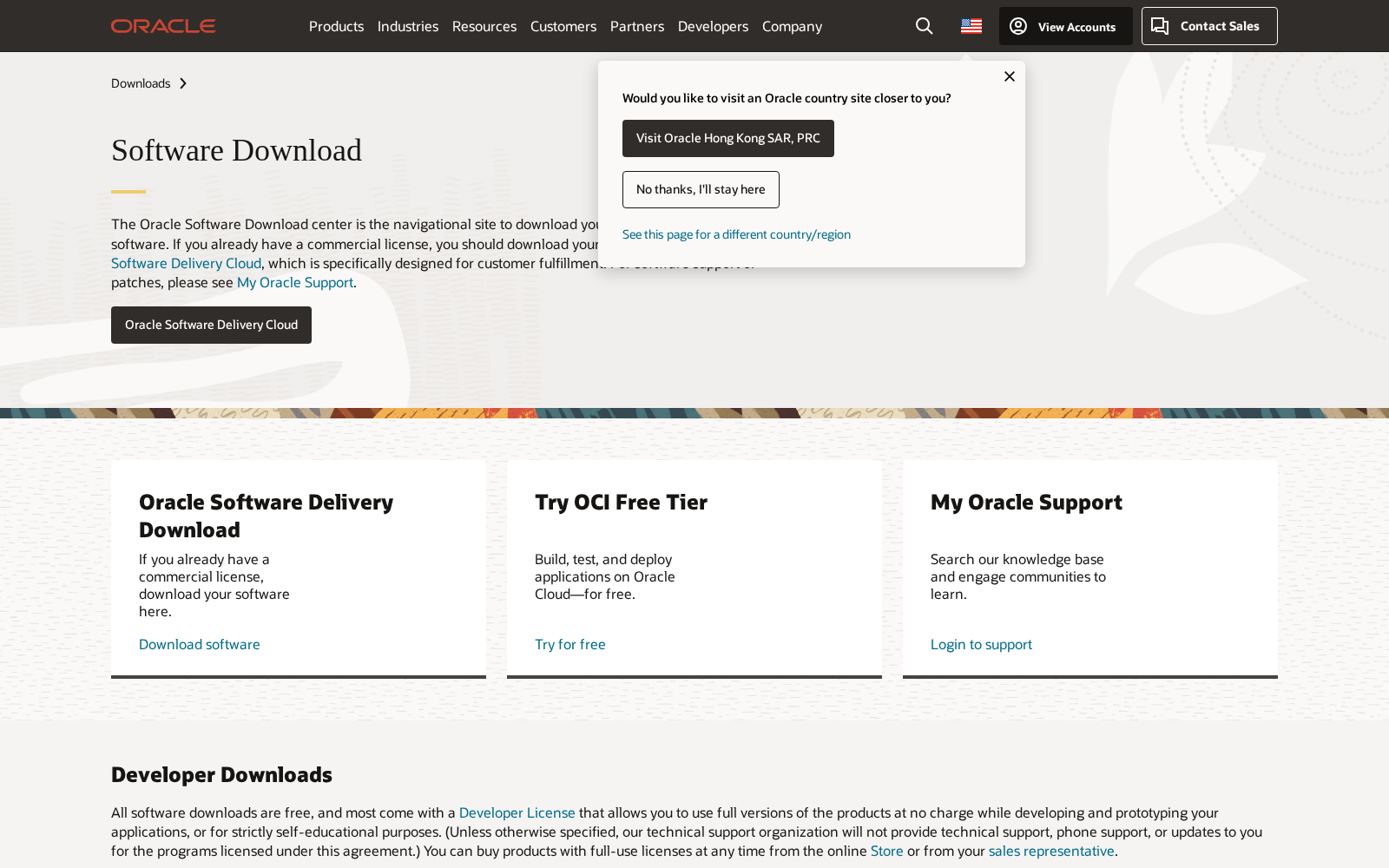Viewport: 1389px width, 868px height.
Task: Visit the online Store link
Action: [887, 851]
